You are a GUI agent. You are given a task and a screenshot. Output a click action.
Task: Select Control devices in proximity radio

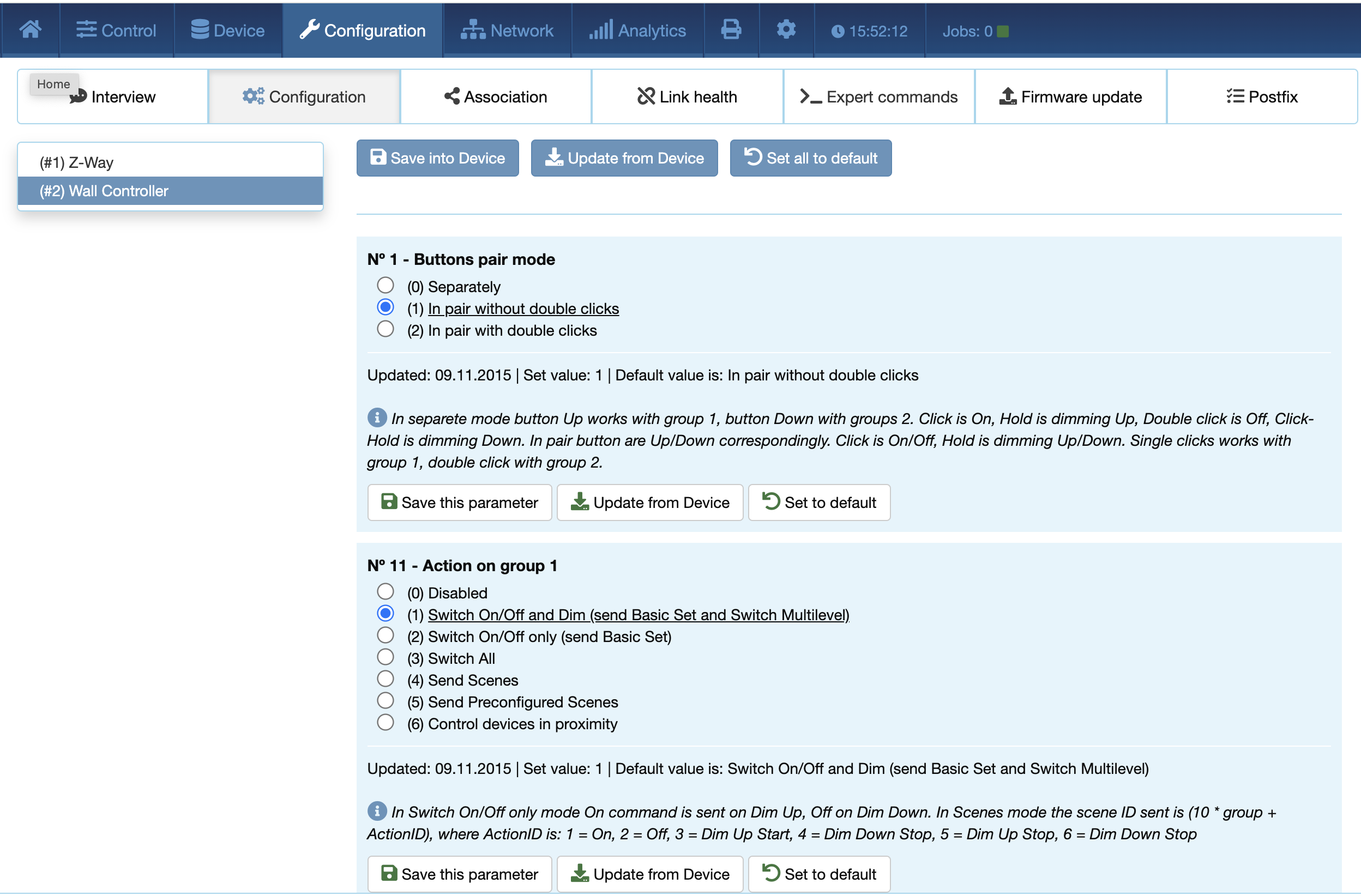tap(386, 722)
